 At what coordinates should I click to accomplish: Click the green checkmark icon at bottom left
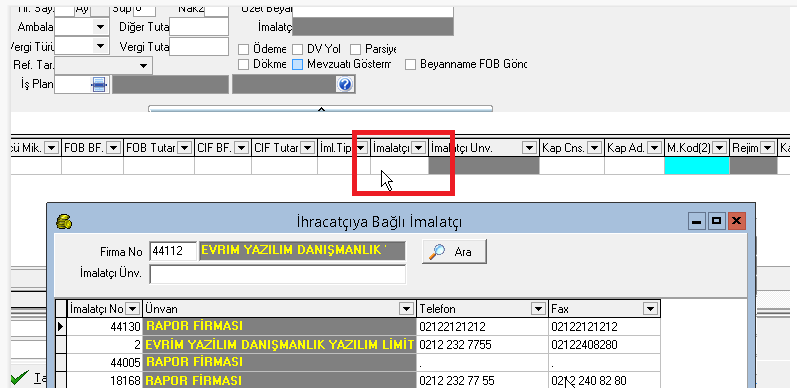[x=20, y=378]
